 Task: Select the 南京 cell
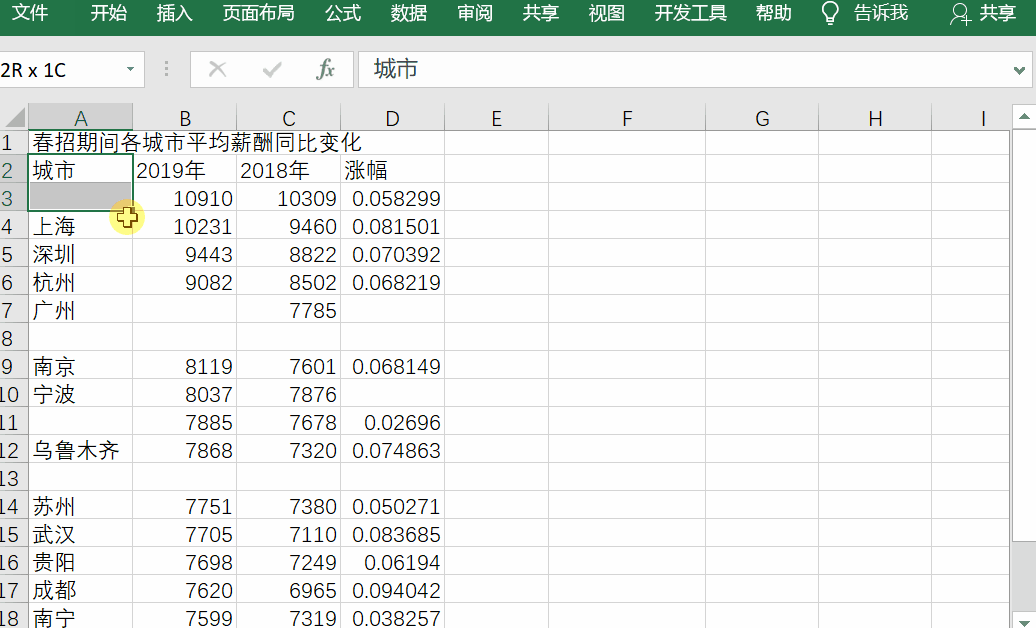tap(81, 366)
